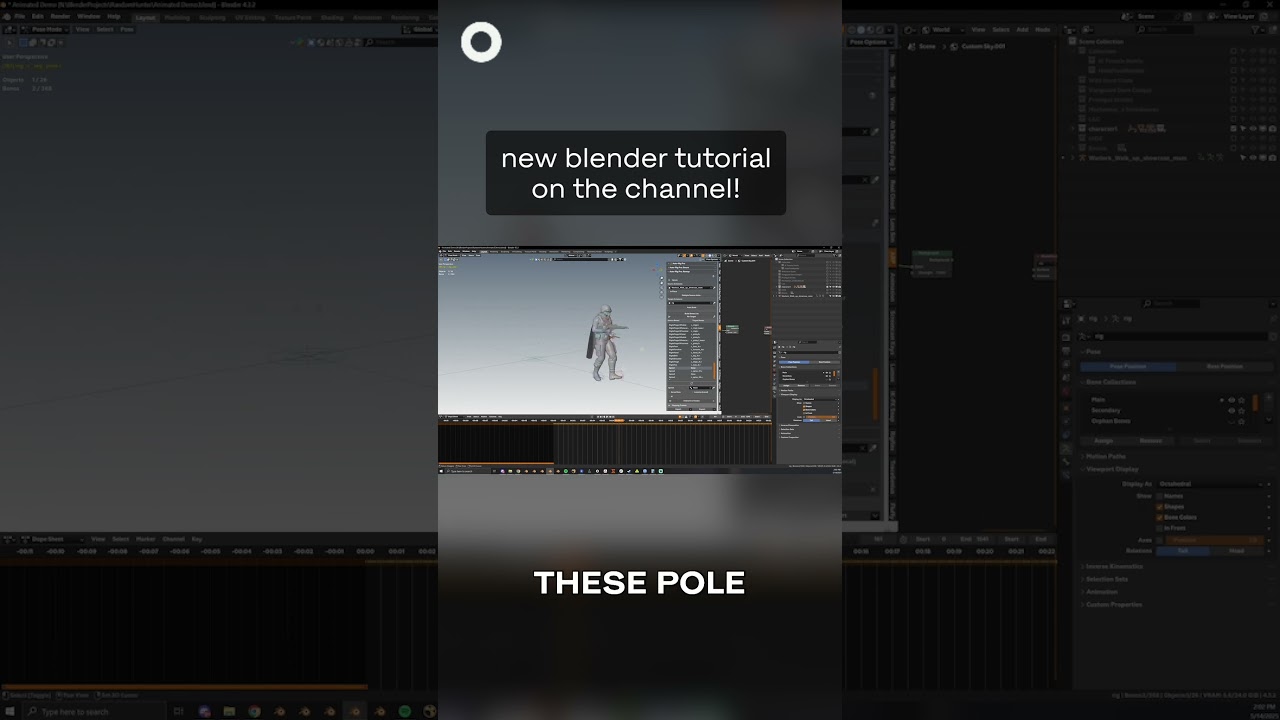Add a new bone collection with plus
1280x720 pixels.
click(1268, 397)
